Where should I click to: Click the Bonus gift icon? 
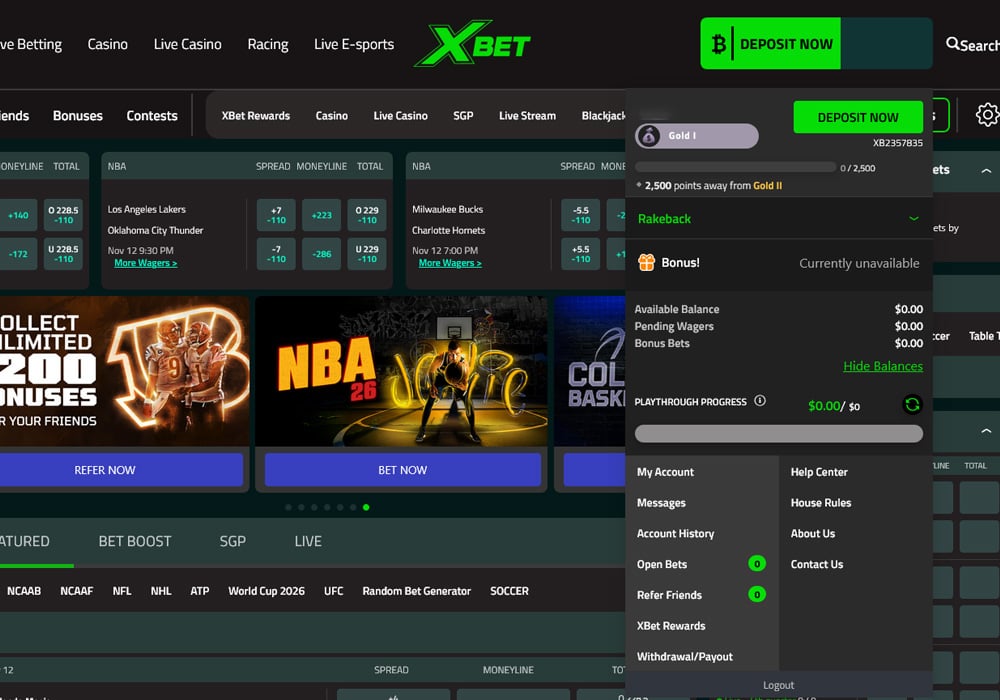pyautogui.click(x=646, y=262)
